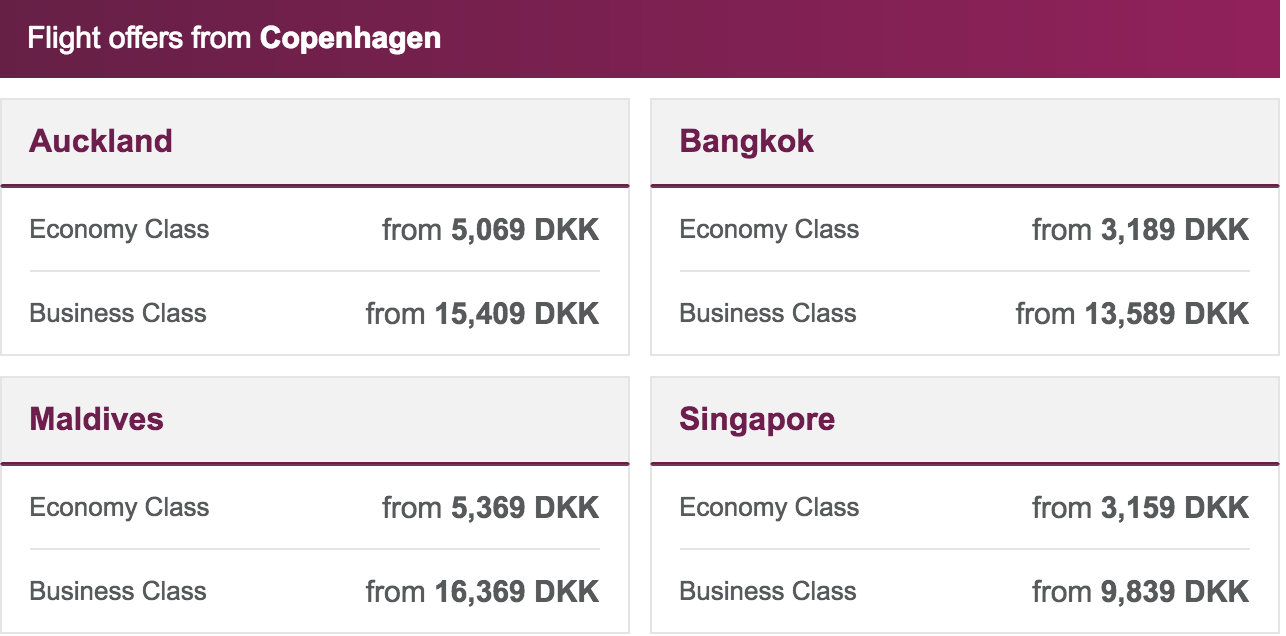
Task: Click the Flight offers from Copenhagen header
Action: pyautogui.click(x=234, y=38)
